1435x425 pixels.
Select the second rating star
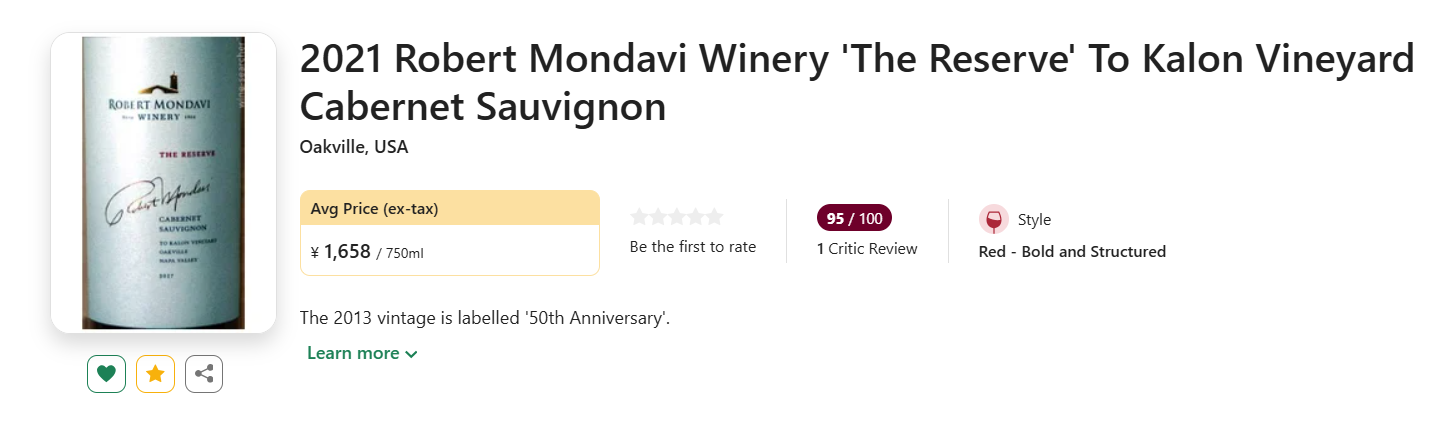658,217
